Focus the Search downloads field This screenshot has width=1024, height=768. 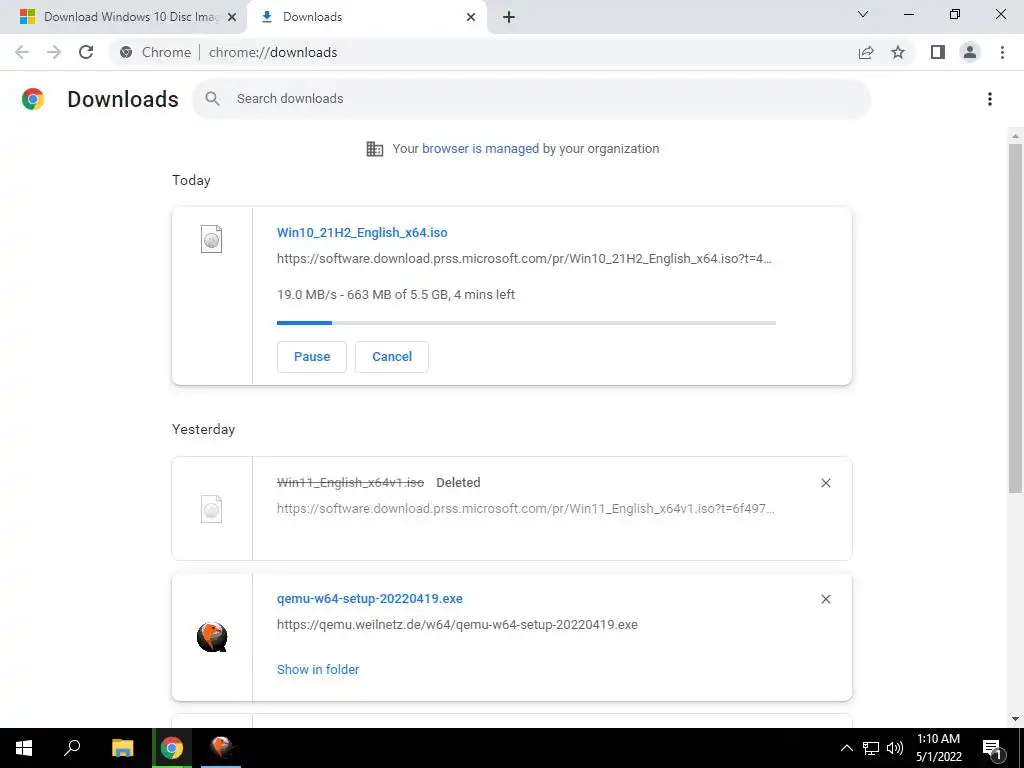point(532,99)
